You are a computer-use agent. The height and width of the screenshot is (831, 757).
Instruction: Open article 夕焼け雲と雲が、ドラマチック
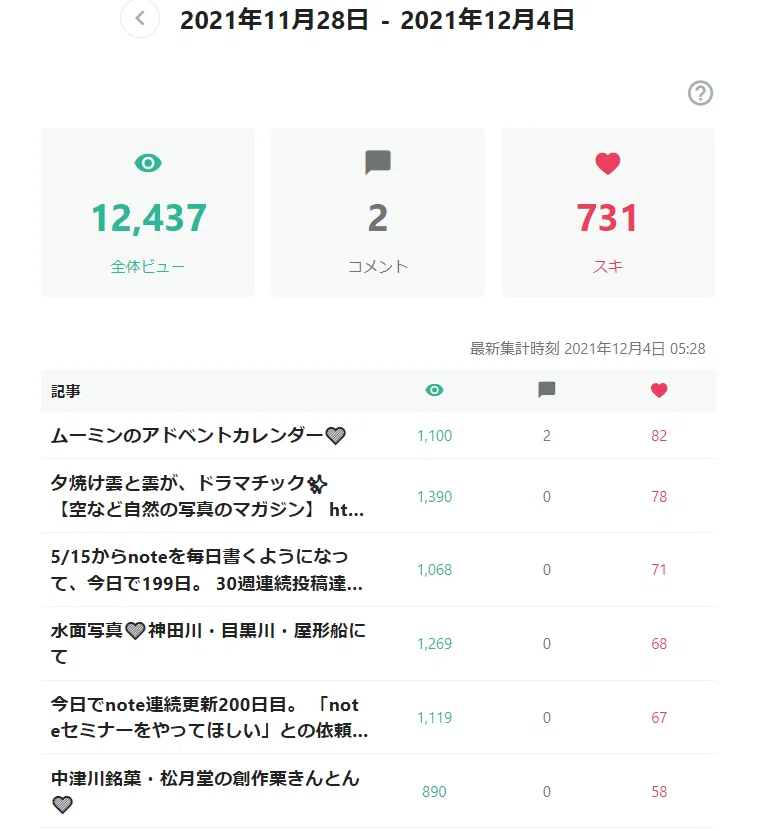click(x=207, y=496)
